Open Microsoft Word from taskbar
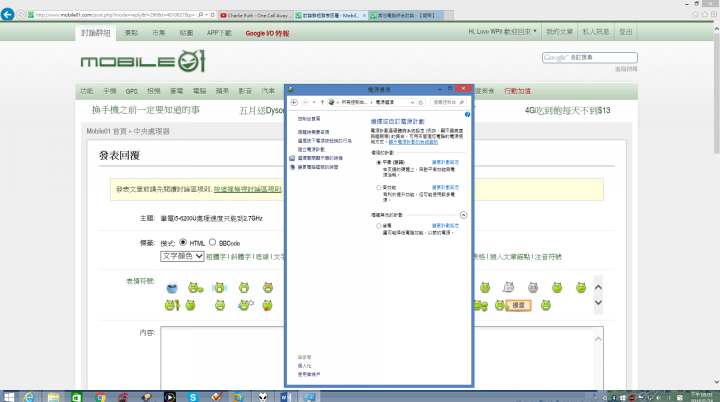This screenshot has width=720, height=402. coord(285,397)
